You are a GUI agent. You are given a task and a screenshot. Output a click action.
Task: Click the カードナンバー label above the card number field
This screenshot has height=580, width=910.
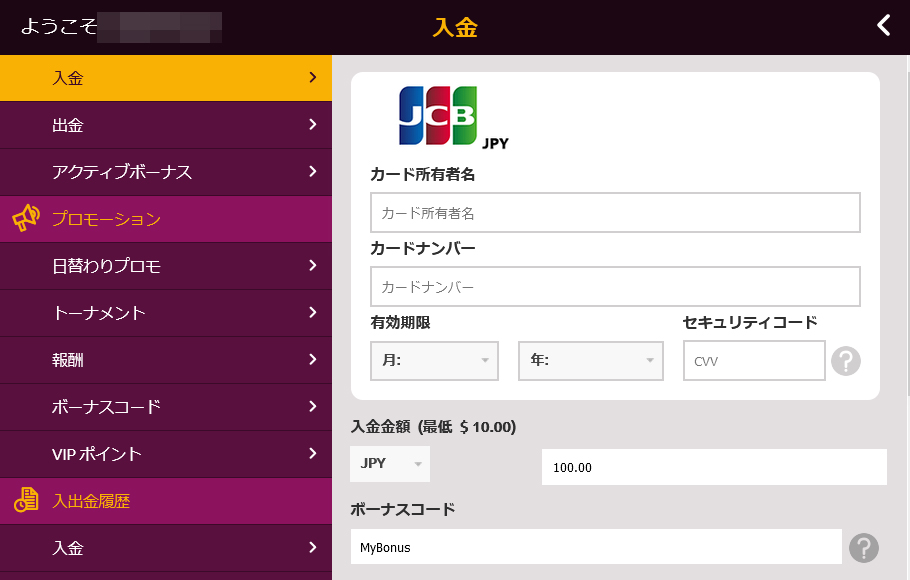click(423, 248)
